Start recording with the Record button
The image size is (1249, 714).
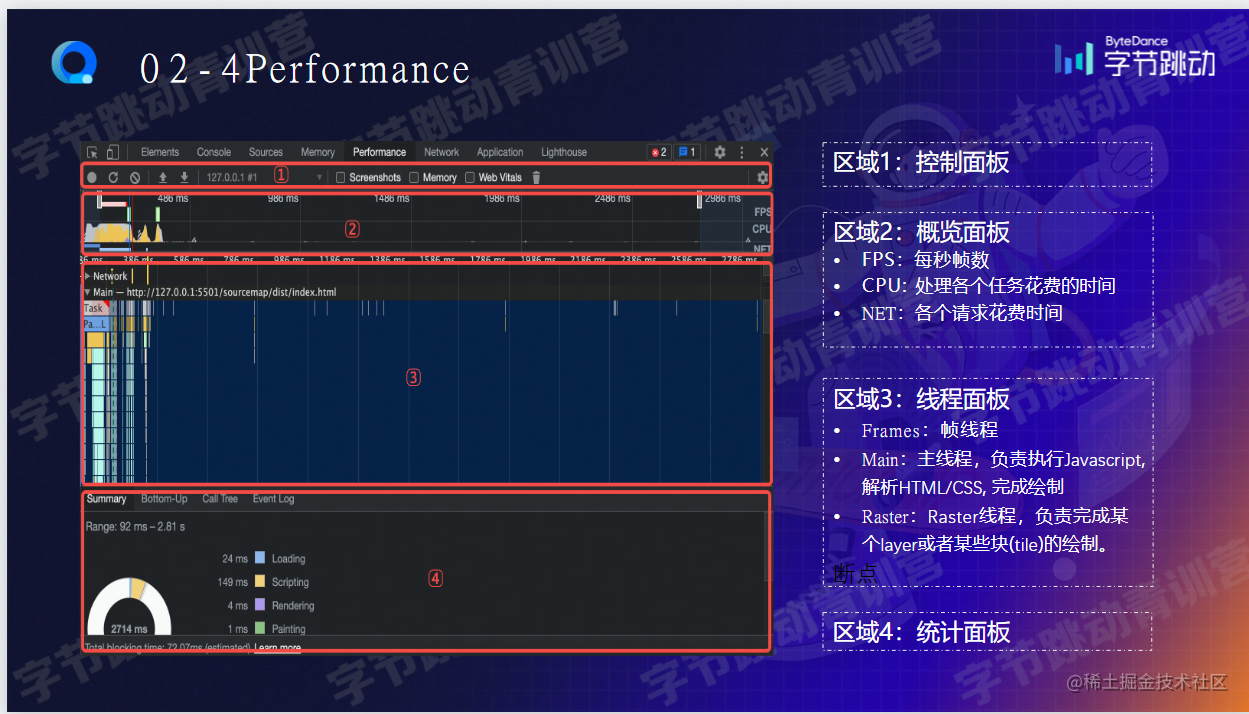(x=92, y=177)
